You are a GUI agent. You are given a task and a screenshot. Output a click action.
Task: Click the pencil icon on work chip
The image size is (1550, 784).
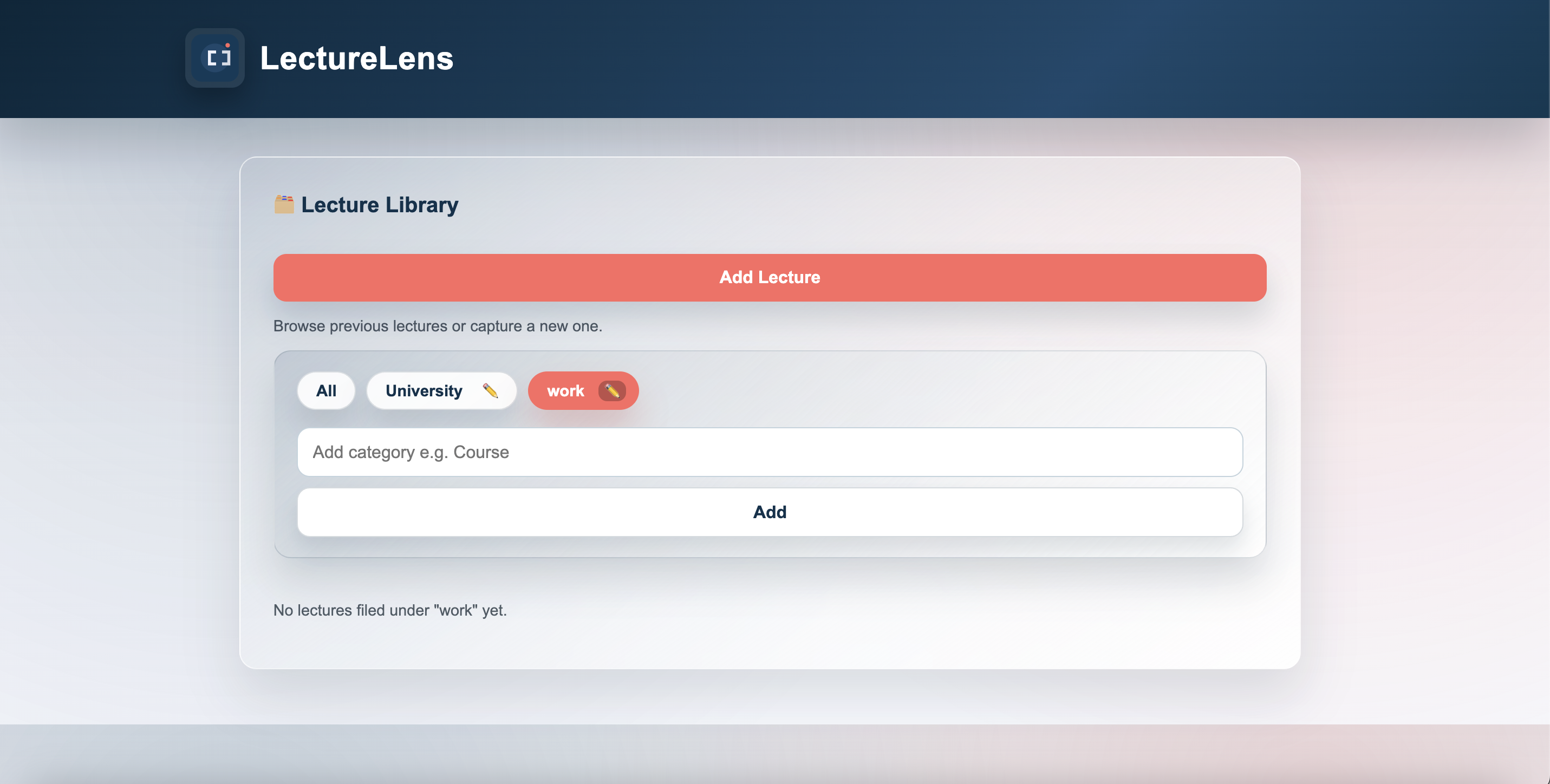click(x=611, y=390)
